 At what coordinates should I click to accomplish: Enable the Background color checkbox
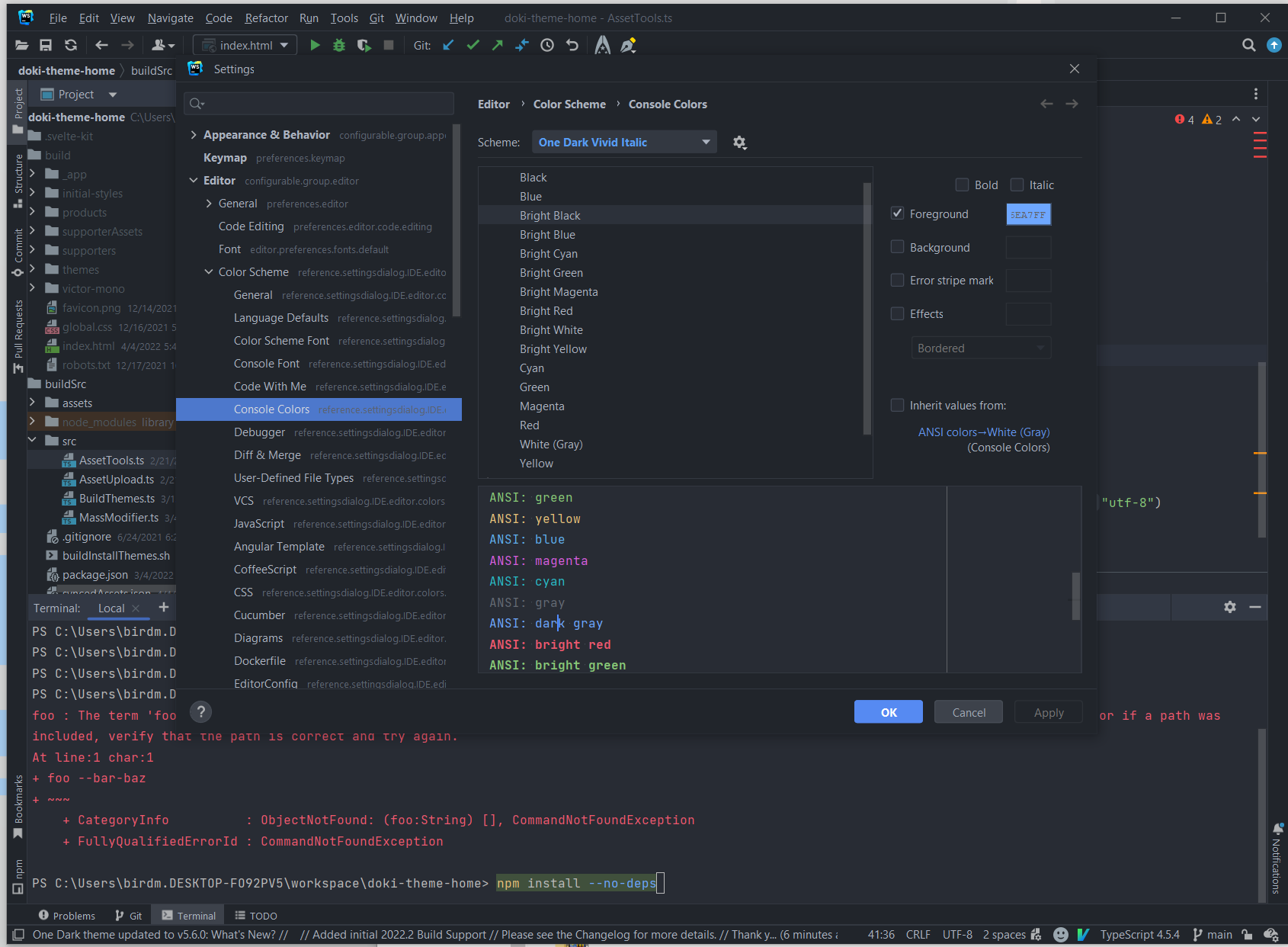[x=897, y=246]
